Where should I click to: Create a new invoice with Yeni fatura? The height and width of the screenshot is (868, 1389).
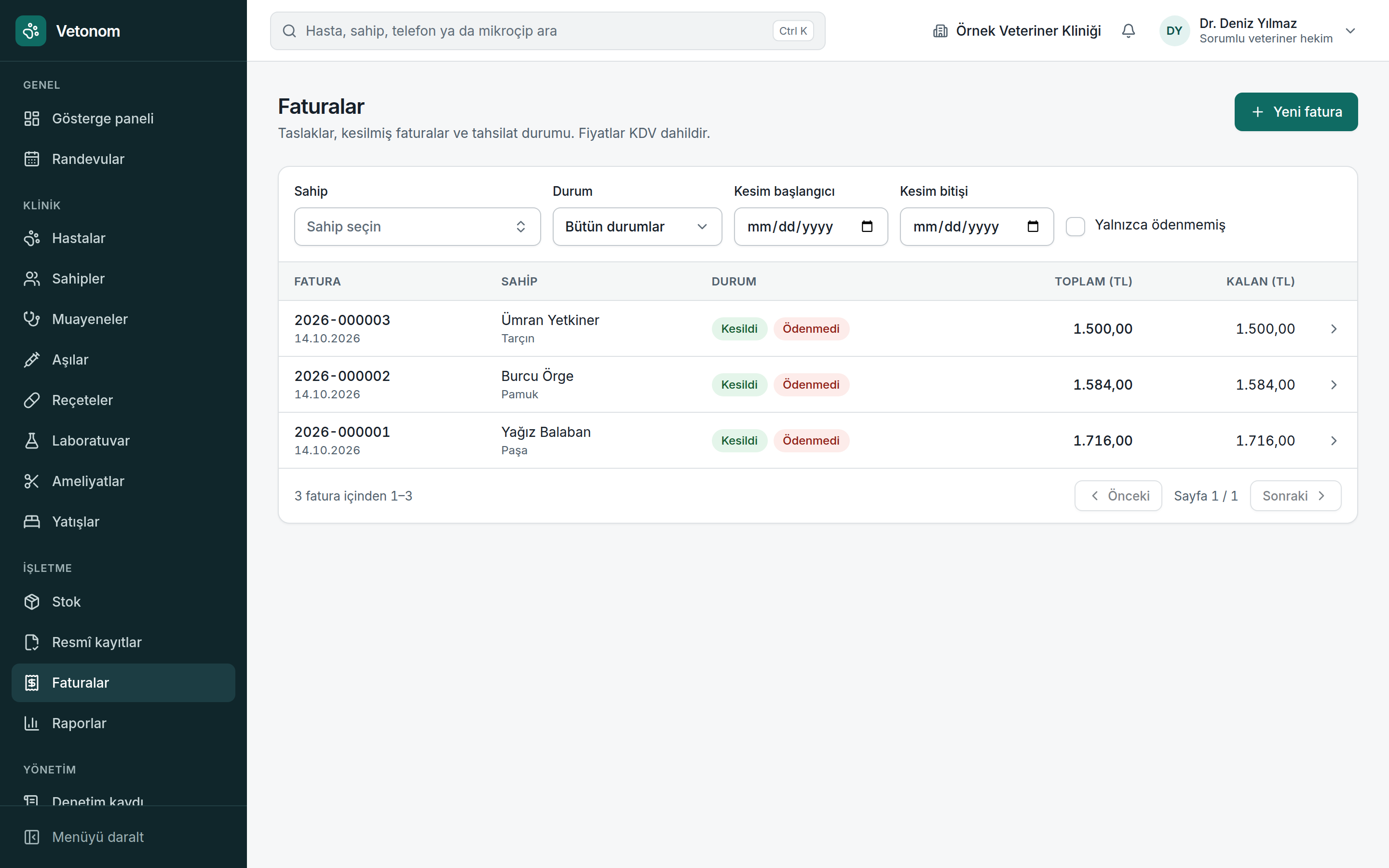tap(1296, 112)
